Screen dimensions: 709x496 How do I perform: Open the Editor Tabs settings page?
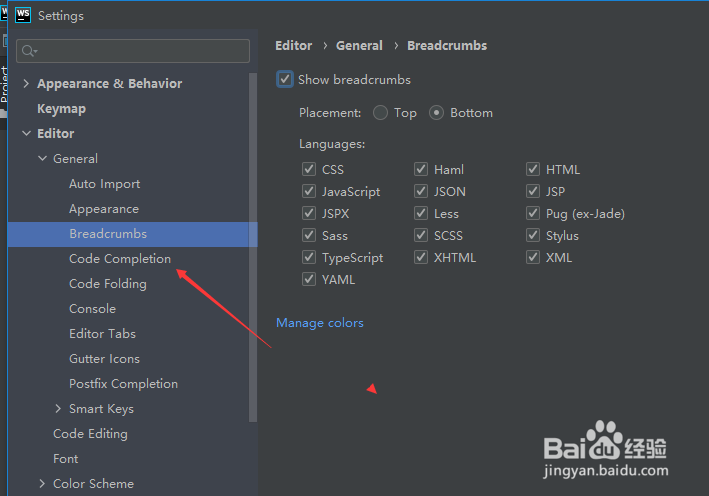click(x=102, y=334)
